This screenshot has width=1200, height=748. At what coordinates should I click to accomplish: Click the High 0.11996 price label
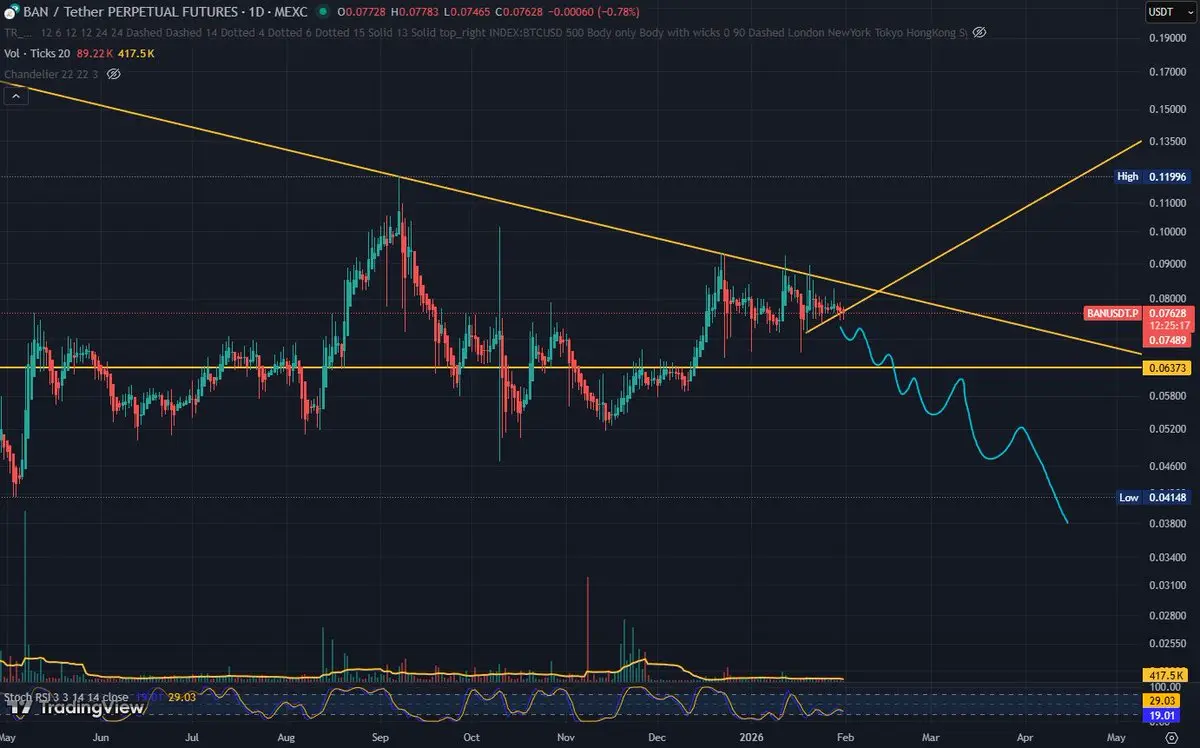(1155, 176)
